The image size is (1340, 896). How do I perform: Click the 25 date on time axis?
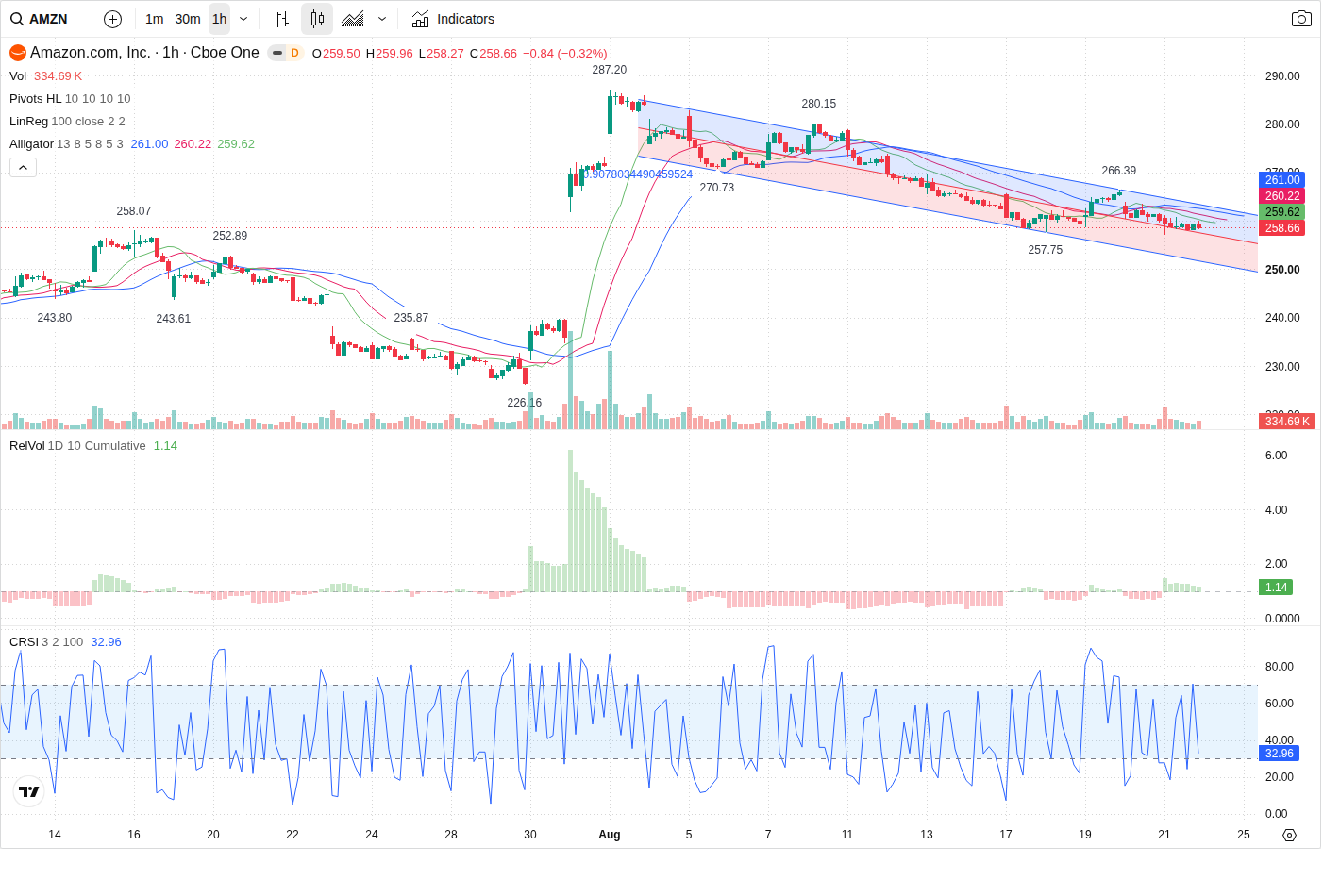pos(1244,835)
